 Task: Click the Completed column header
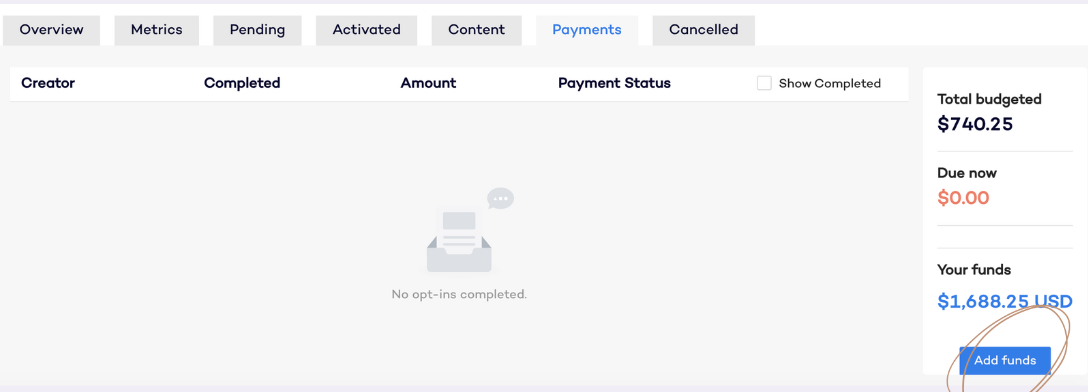[x=242, y=83]
